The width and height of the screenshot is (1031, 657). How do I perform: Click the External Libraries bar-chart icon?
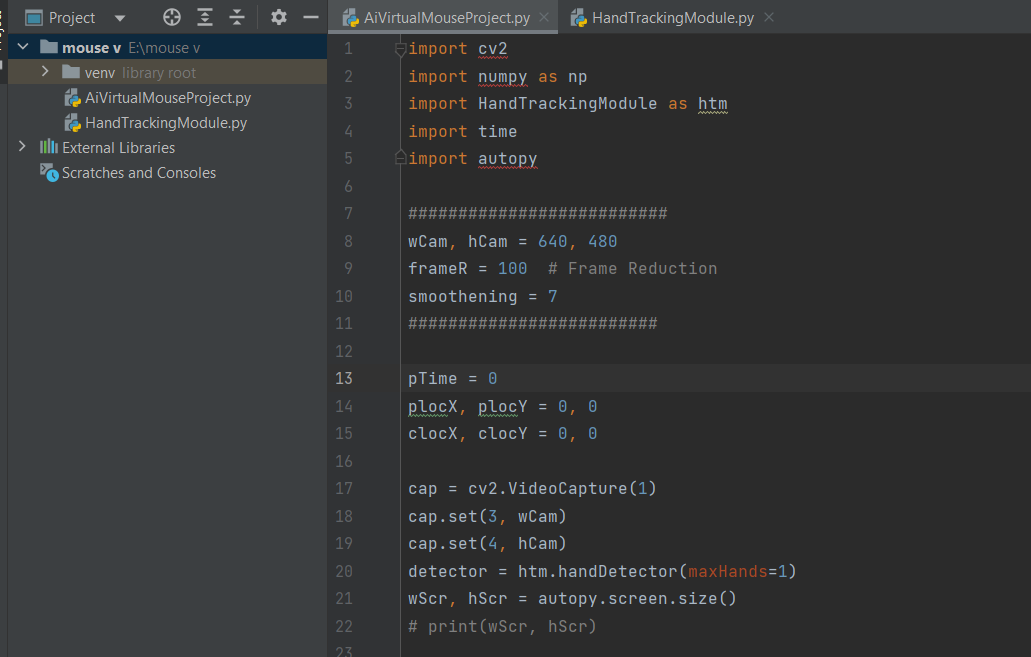(x=48, y=147)
